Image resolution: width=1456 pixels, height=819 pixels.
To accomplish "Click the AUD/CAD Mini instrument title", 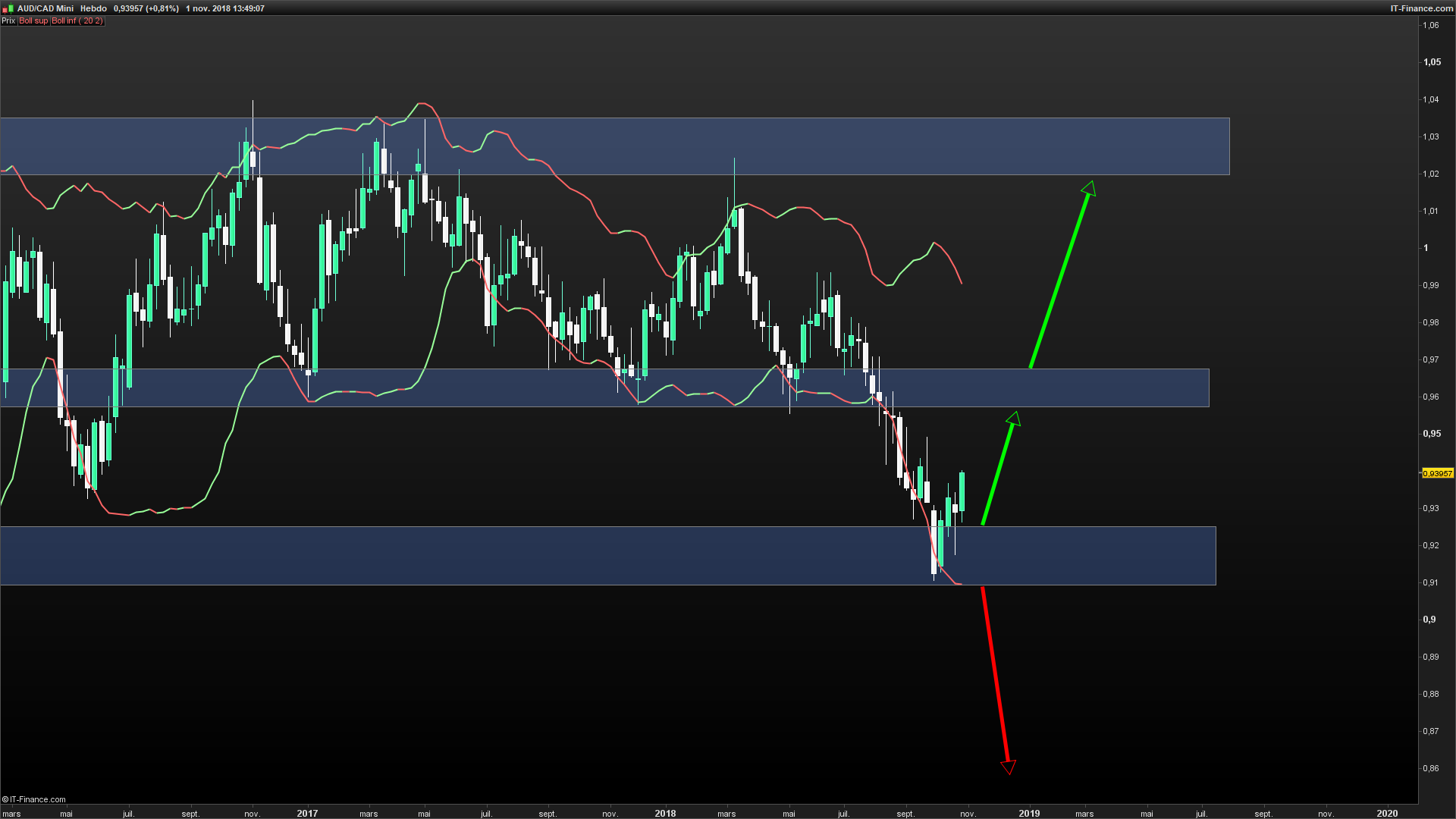I will (45, 8).
